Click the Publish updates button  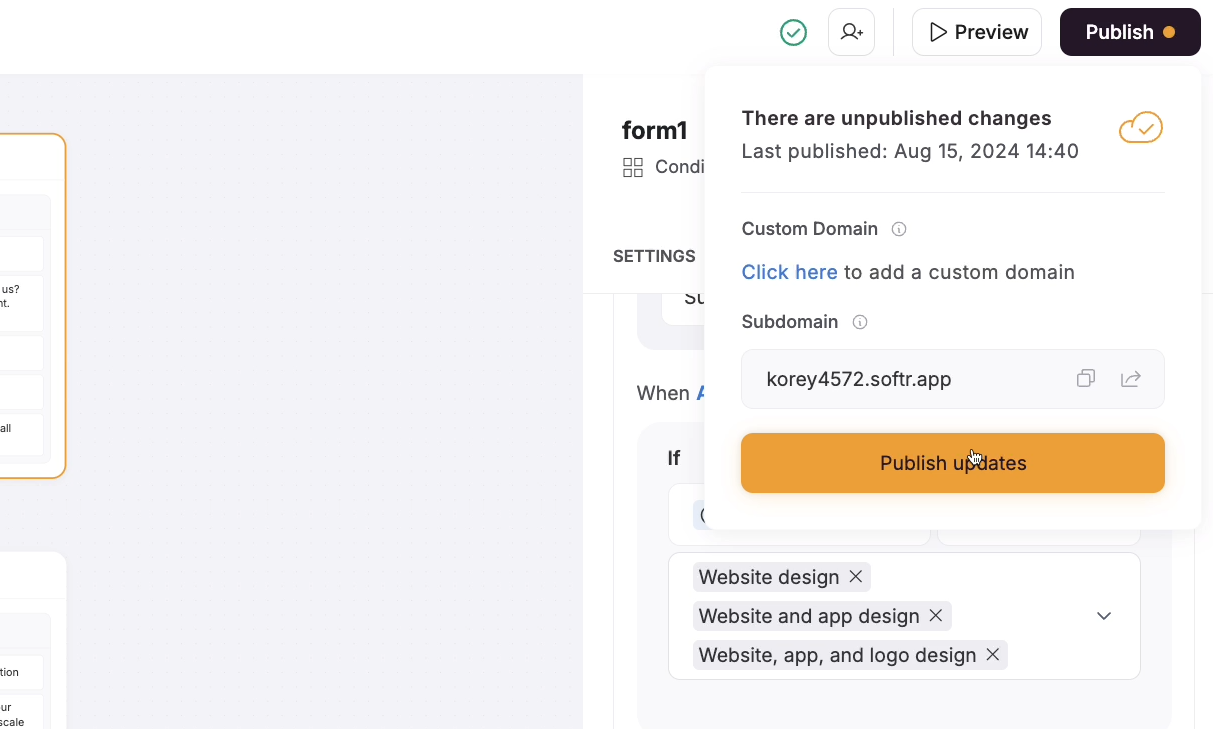tap(953, 463)
